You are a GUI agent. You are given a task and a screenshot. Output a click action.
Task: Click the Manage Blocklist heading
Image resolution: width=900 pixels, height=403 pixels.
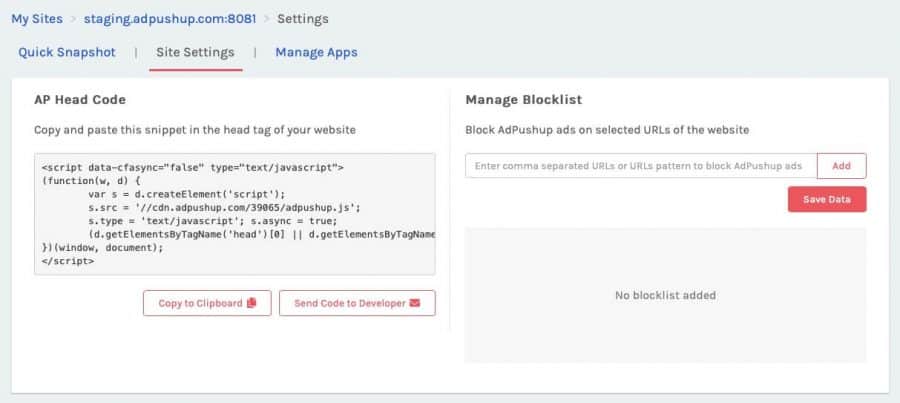(523, 99)
